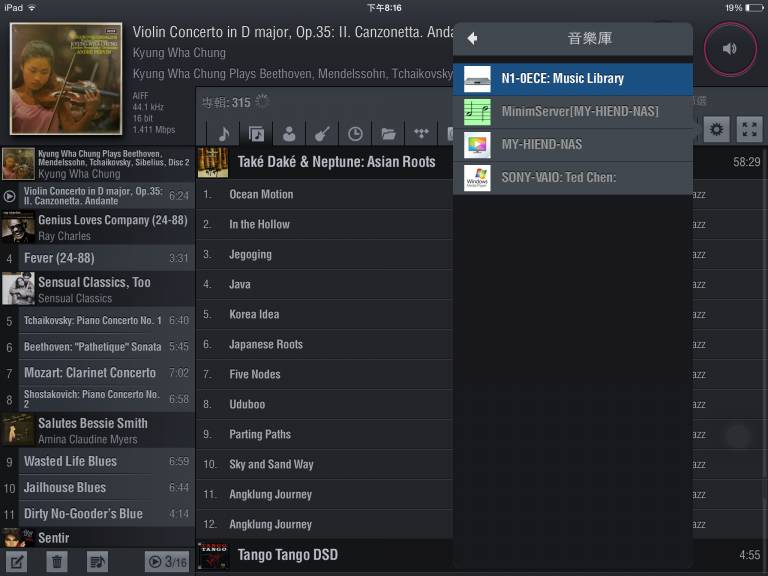Tap the trash delete icon

[57, 562]
